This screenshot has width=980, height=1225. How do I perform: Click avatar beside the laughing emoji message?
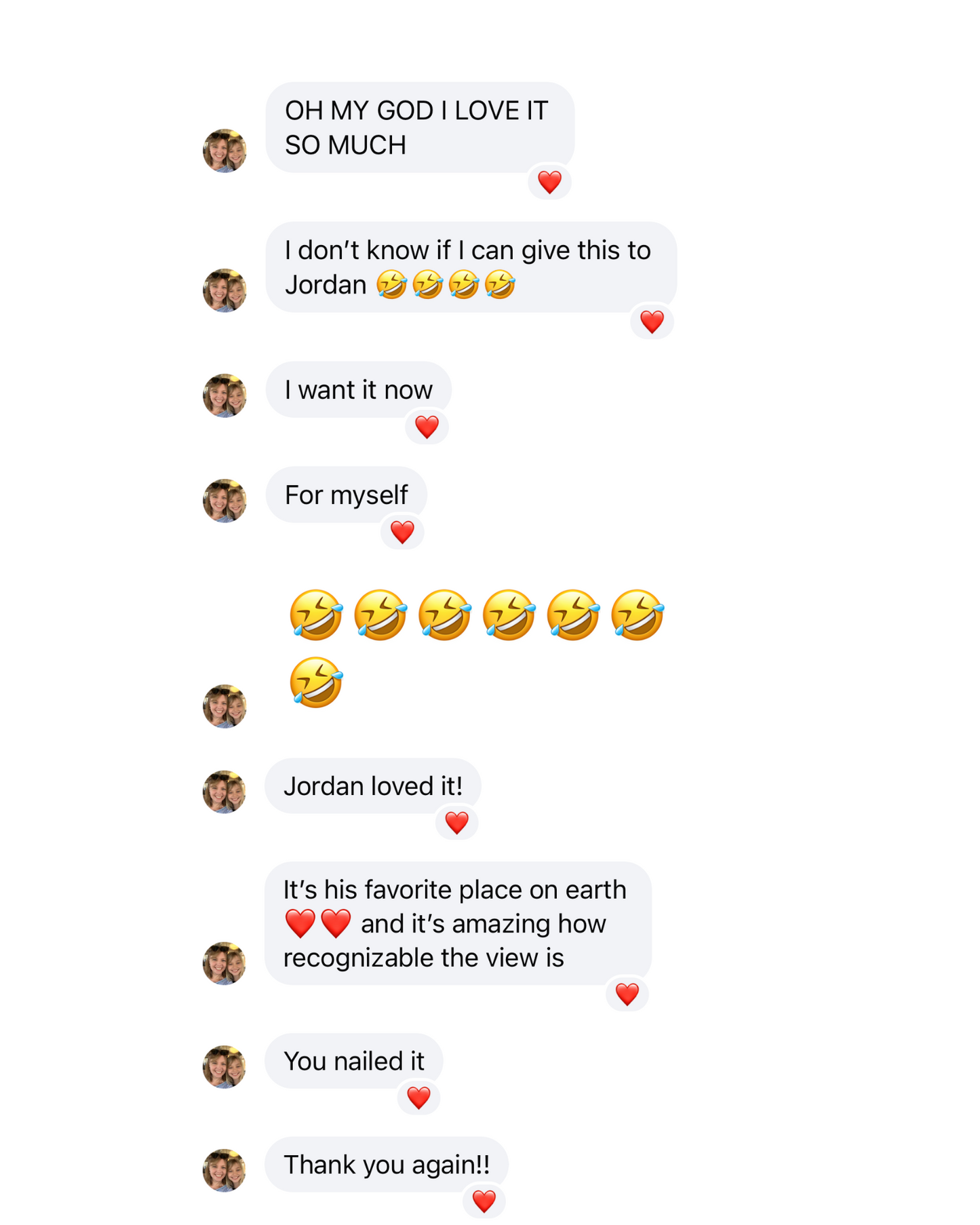pos(224,706)
